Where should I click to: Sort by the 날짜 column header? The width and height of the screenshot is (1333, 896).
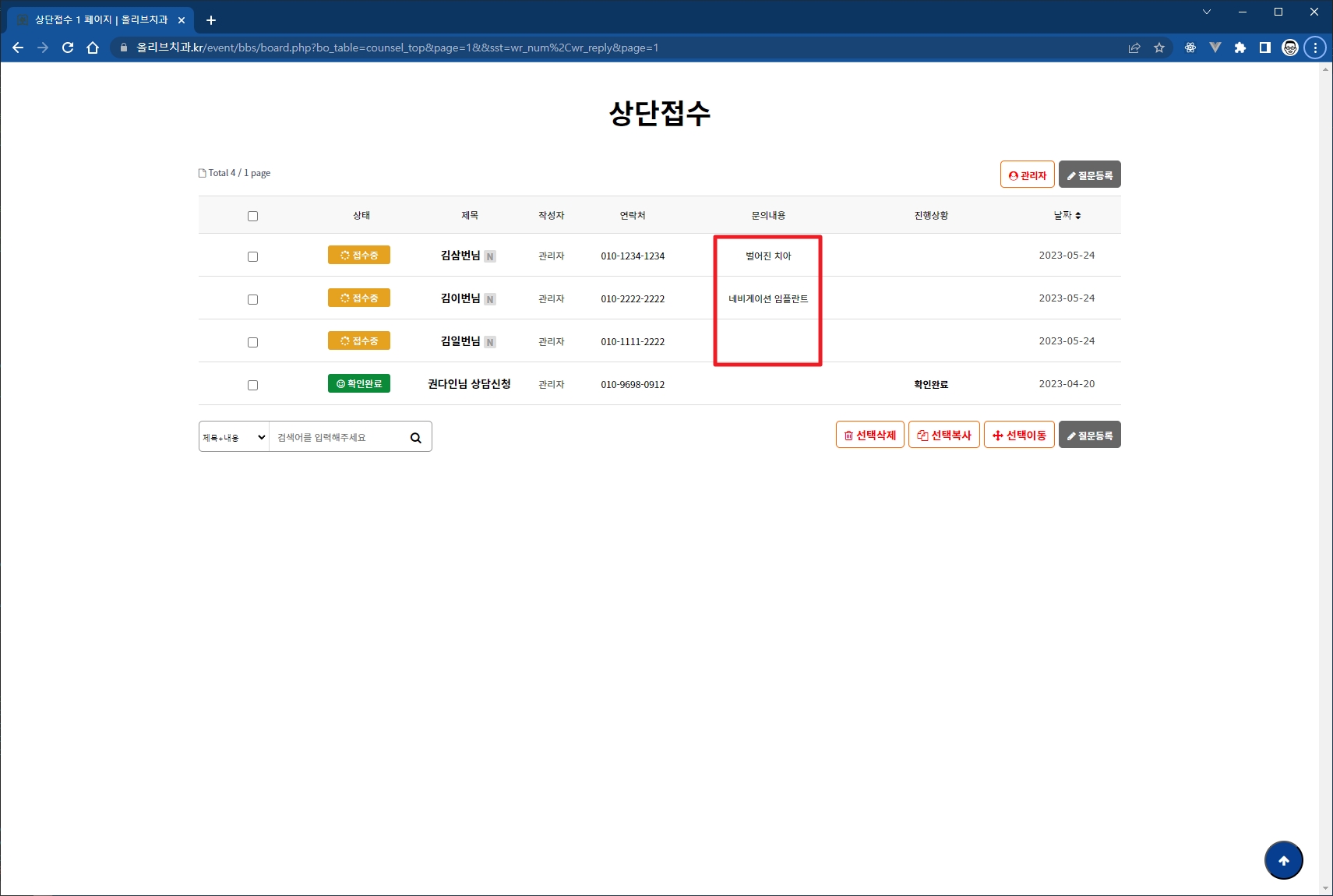click(1067, 215)
